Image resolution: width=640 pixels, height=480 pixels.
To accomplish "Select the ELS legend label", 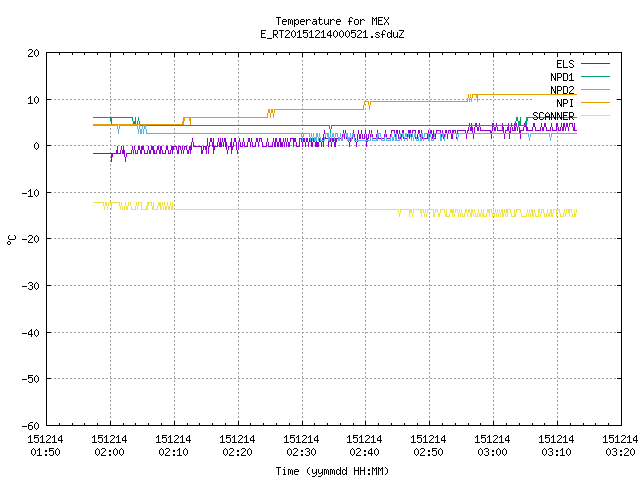I will click(565, 64).
